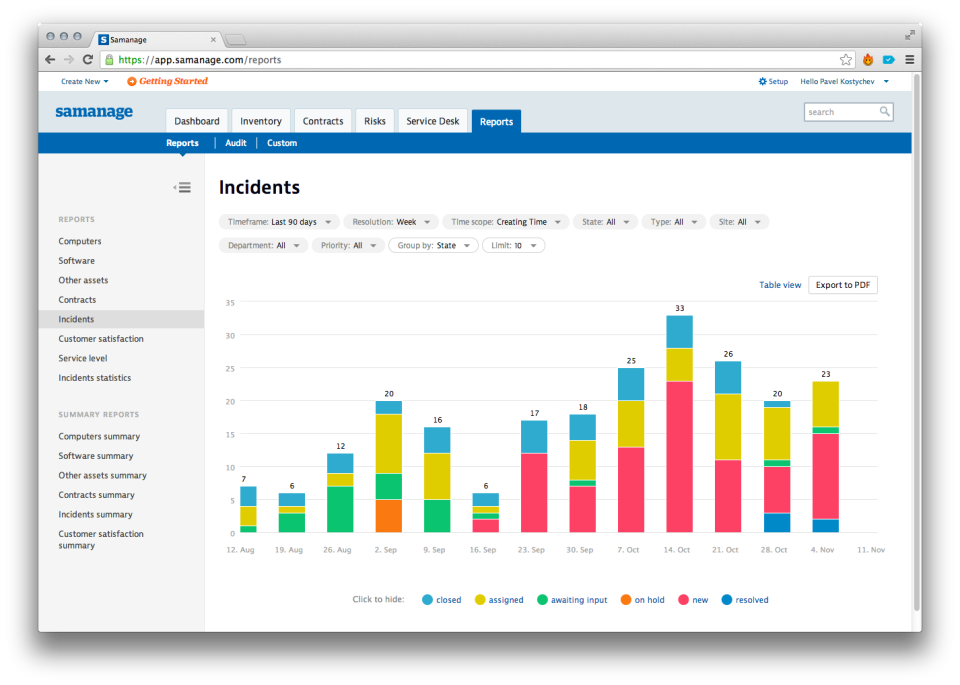The height and width of the screenshot is (685, 960).
Task: Click the browser reload icon
Action: pos(88,59)
